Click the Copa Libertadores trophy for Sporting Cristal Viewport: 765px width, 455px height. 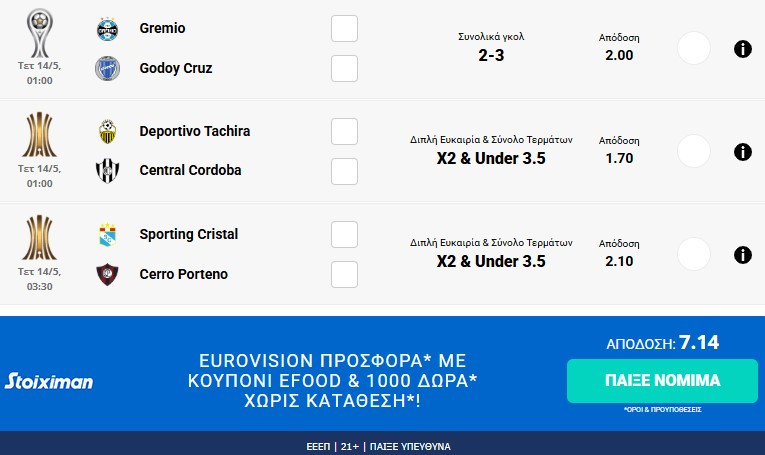[x=39, y=237]
